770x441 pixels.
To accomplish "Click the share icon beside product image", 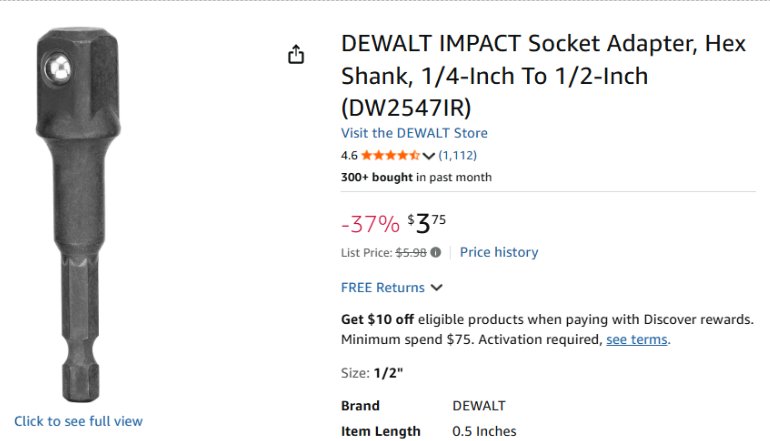I will click(x=296, y=55).
